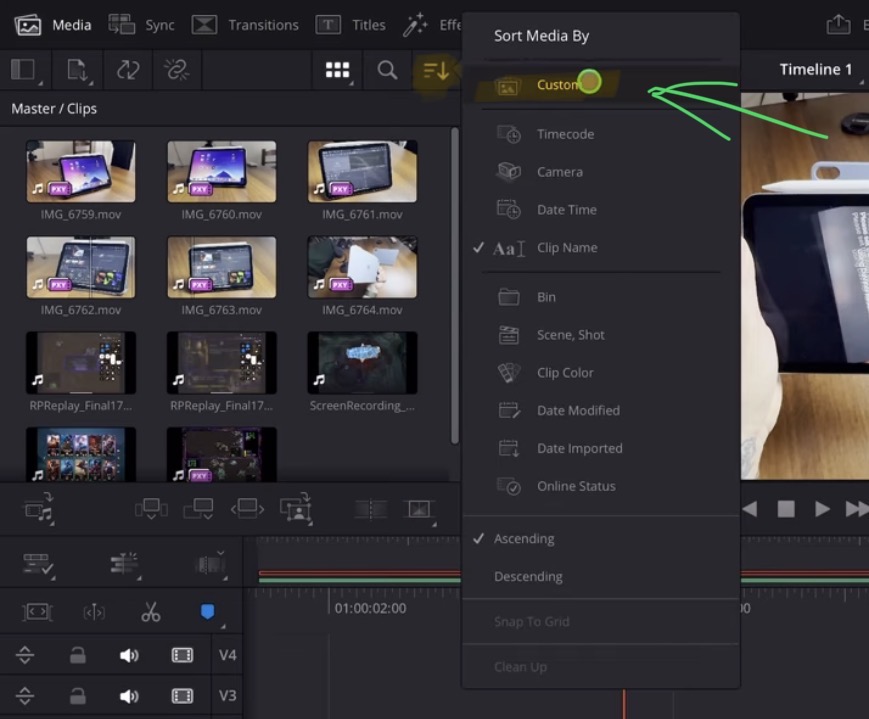The height and width of the screenshot is (719, 869).
Task: Click the import media icon
Action: pos(78,70)
